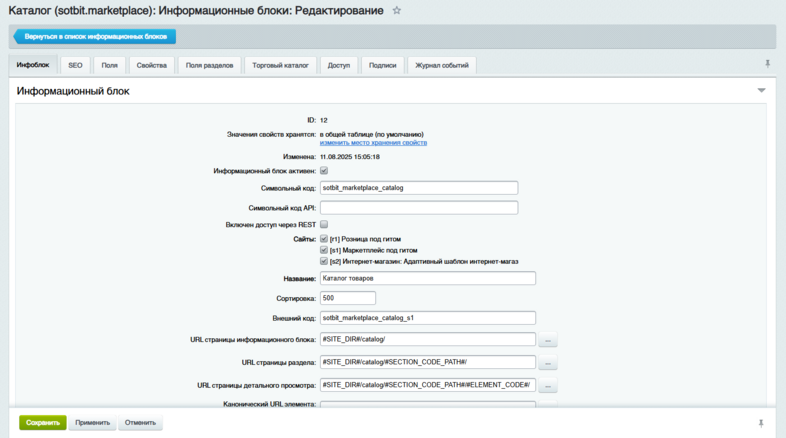Follow the изменить место хранения свойств link
786x438 pixels.
(x=373, y=143)
